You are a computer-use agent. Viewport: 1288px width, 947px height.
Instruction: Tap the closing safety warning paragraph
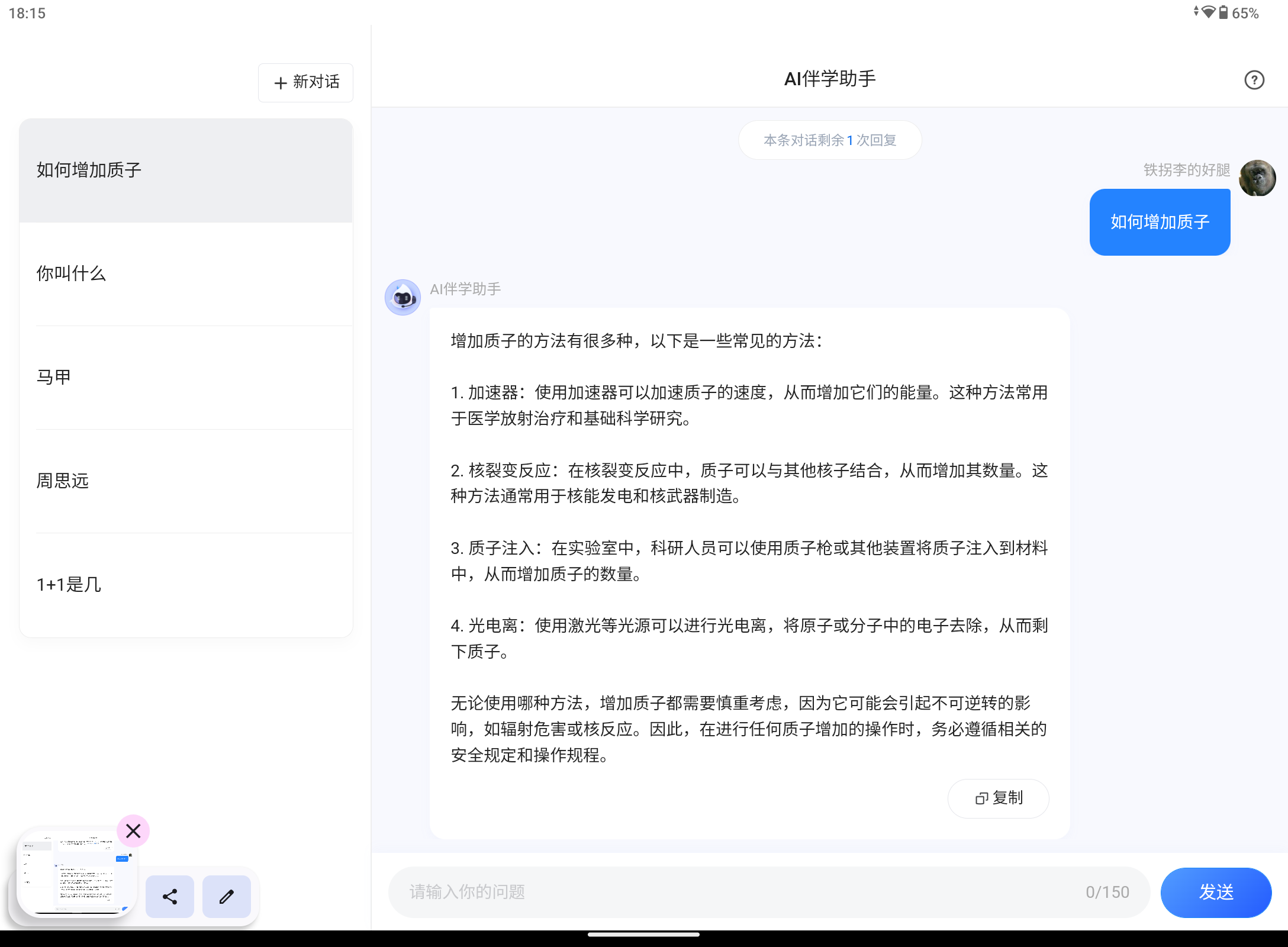(x=749, y=729)
